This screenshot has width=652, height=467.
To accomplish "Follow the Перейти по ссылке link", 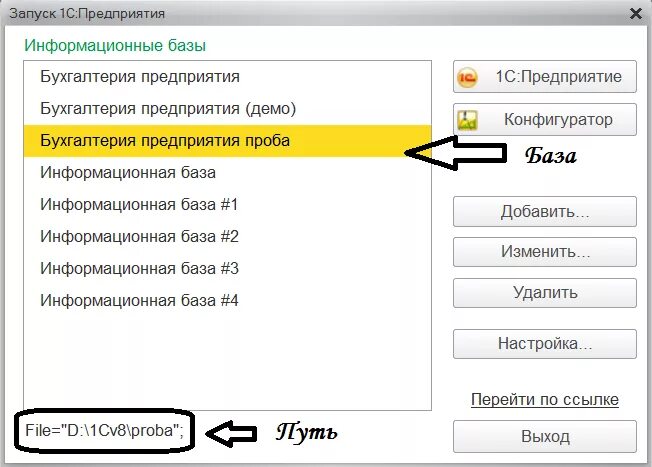I will click(x=545, y=400).
